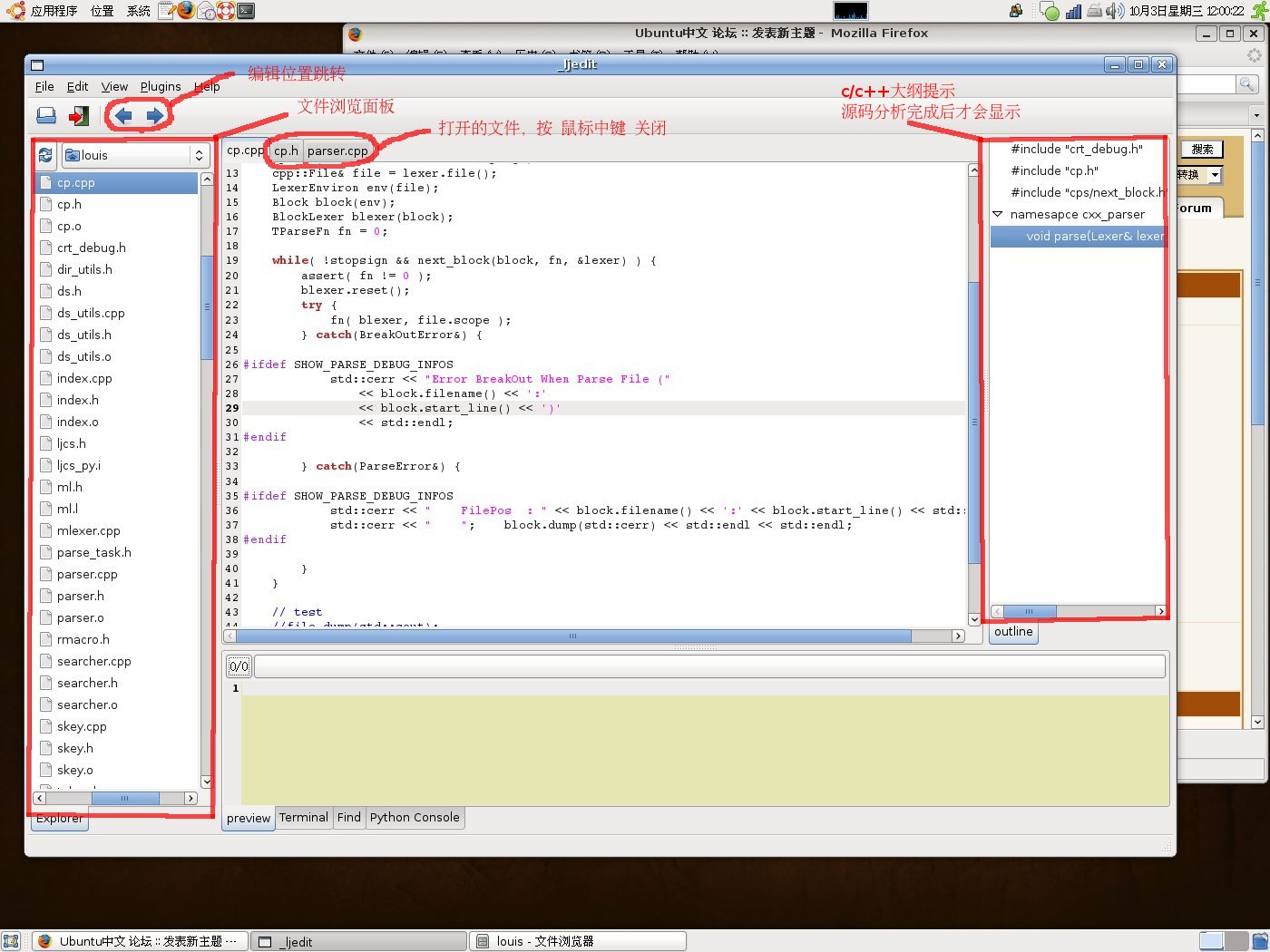Click the file icon beside parser.o

click(x=46, y=617)
